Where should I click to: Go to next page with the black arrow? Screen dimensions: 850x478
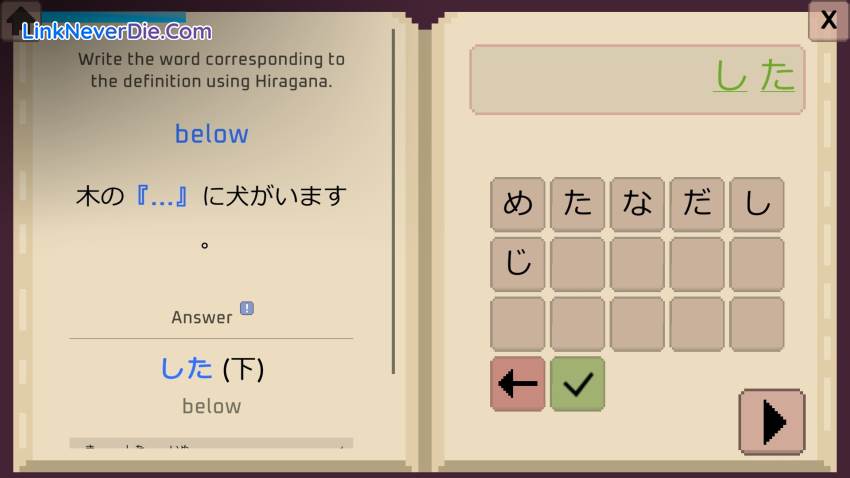(771, 421)
